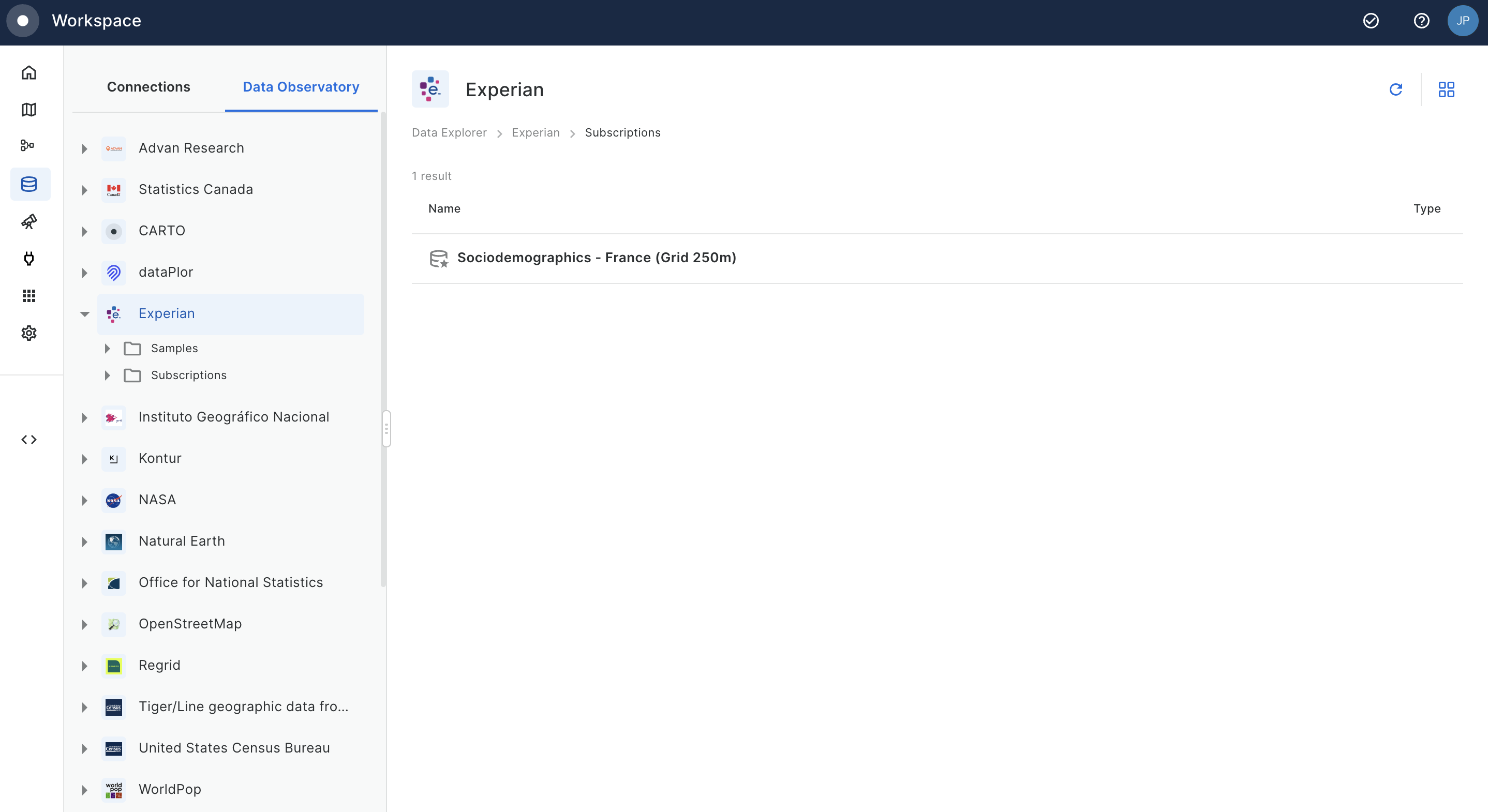Click the panel resize handle
1488x812 pixels.
click(386, 429)
